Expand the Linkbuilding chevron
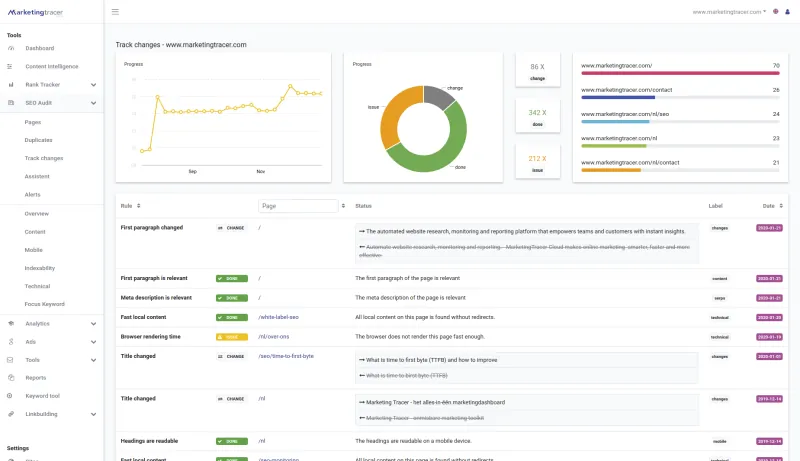The image size is (800, 461). point(93,414)
